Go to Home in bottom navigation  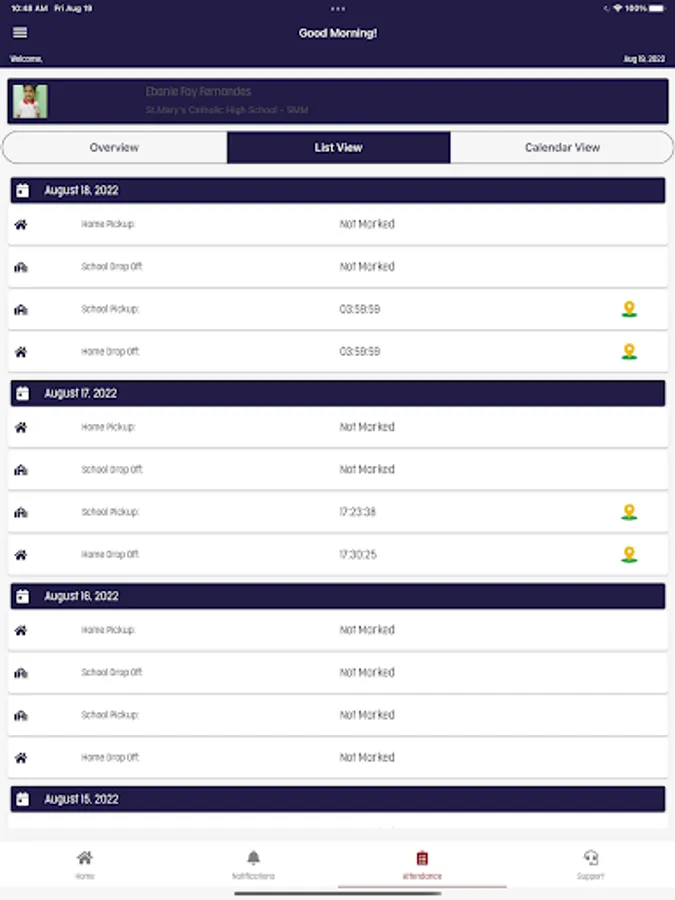click(x=85, y=862)
